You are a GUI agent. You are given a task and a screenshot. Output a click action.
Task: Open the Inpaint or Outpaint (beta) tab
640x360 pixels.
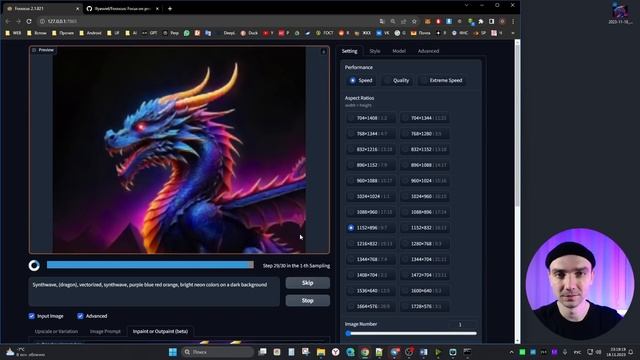(x=160, y=331)
